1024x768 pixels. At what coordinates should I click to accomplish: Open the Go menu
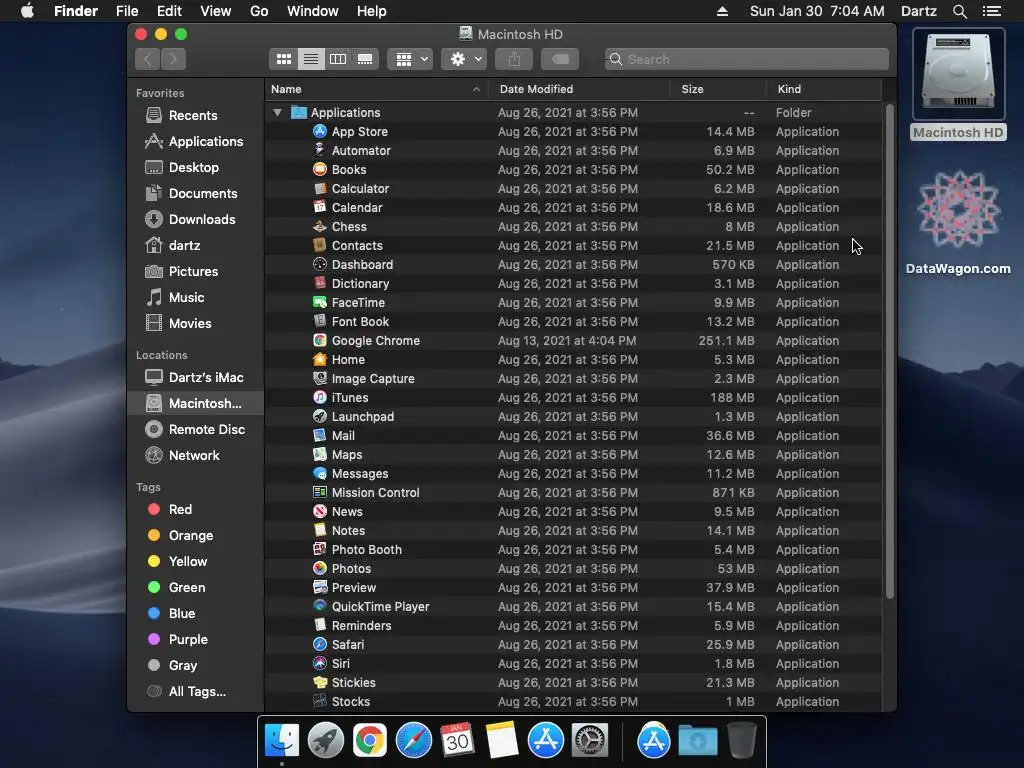259,11
